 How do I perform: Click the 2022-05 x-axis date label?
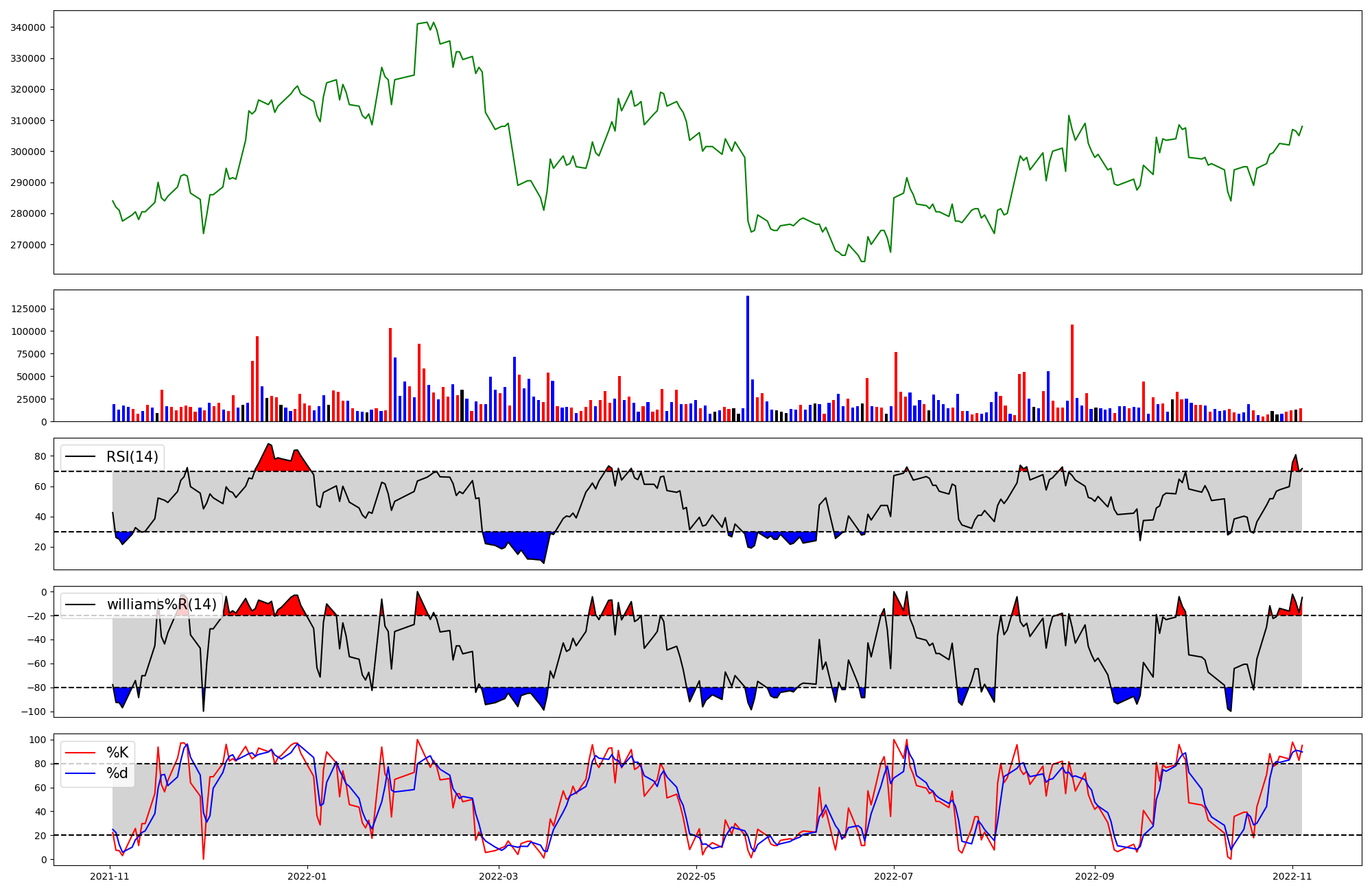696,876
